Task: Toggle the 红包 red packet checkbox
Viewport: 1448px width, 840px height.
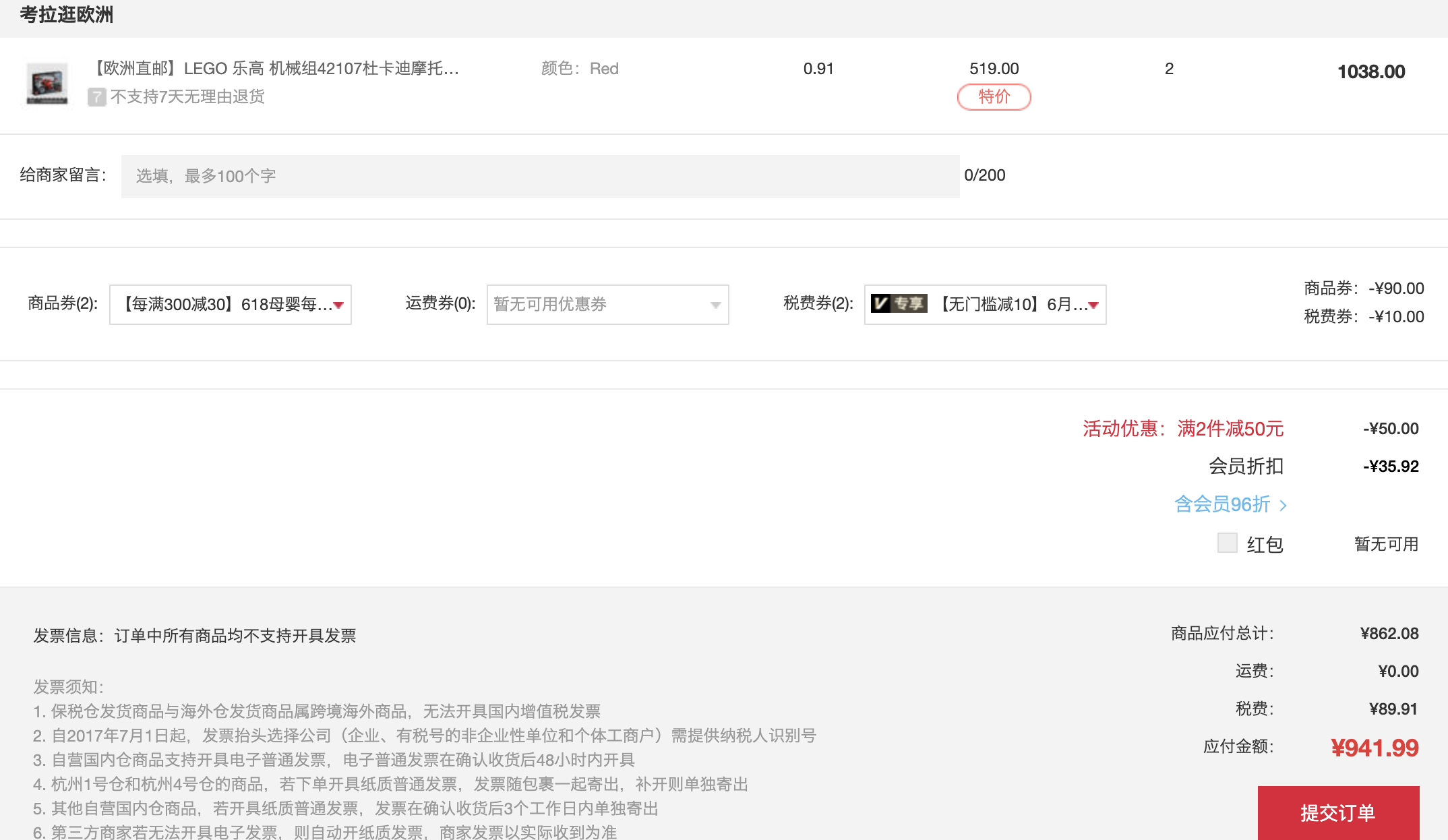Action: click(1227, 543)
